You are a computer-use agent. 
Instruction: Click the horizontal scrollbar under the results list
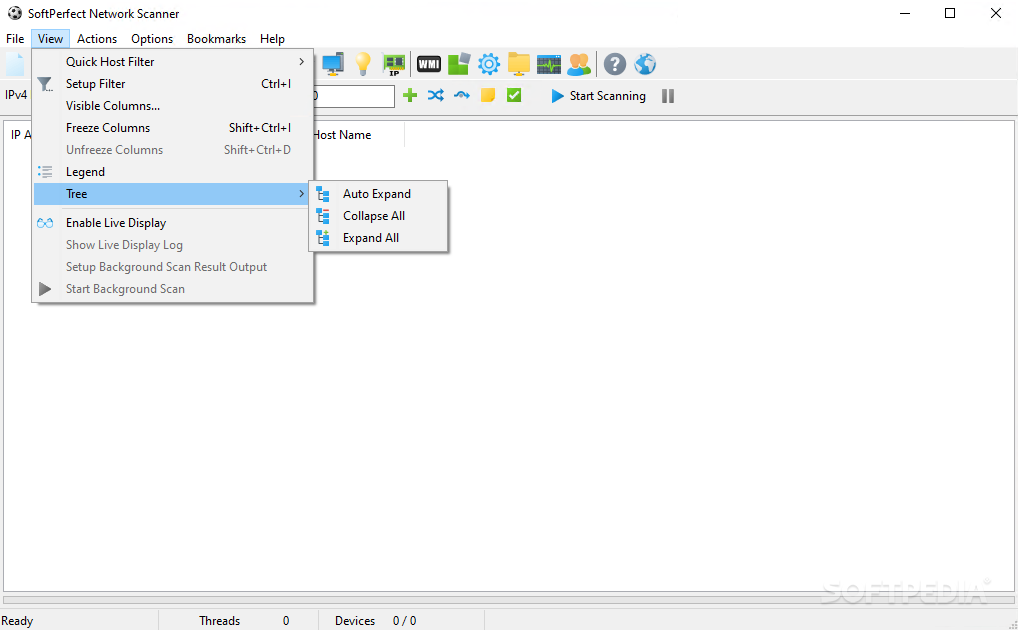[508, 601]
